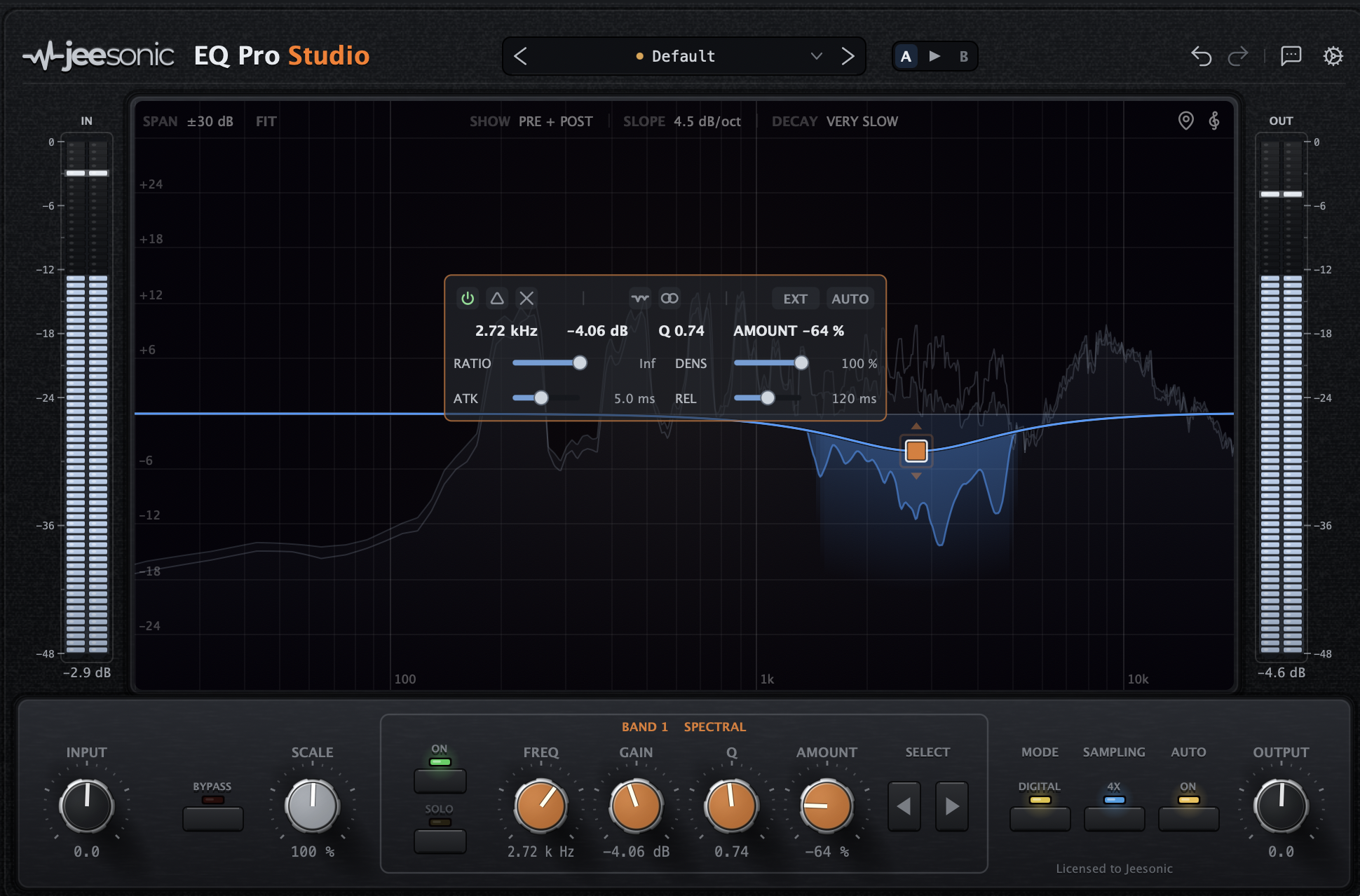Open the comments speech bubble icon
Image resolution: width=1360 pixels, height=896 pixels.
tap(1291, 56)
